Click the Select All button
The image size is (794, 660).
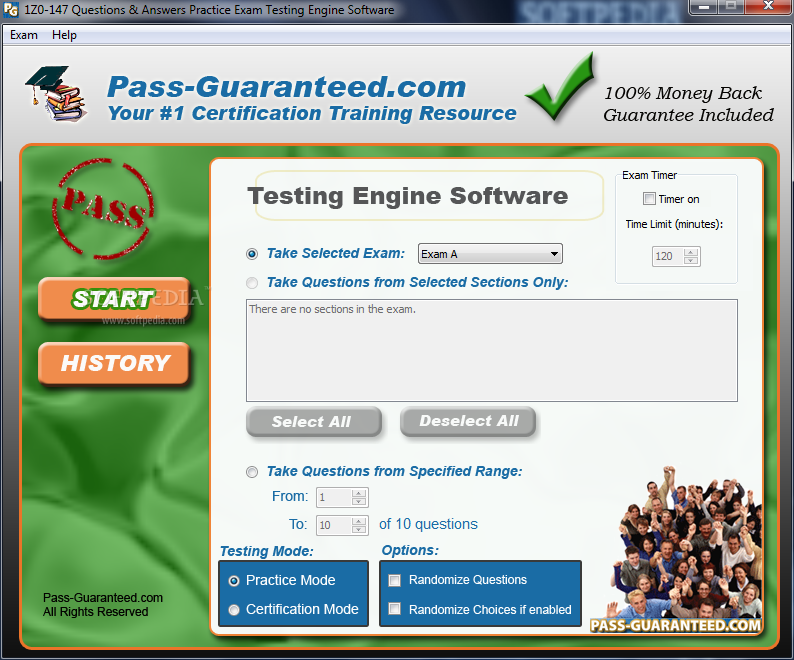point(313,421)
